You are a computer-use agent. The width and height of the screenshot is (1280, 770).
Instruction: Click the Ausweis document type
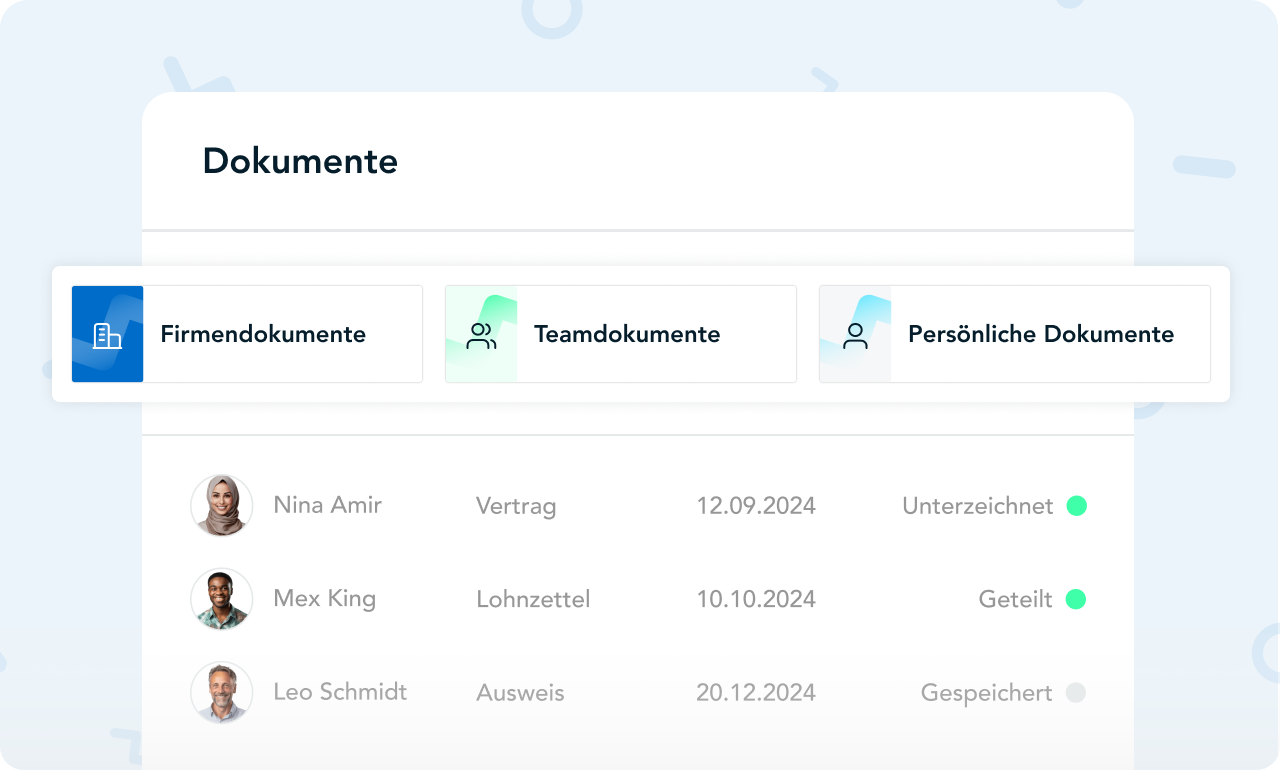coord(520,692)
